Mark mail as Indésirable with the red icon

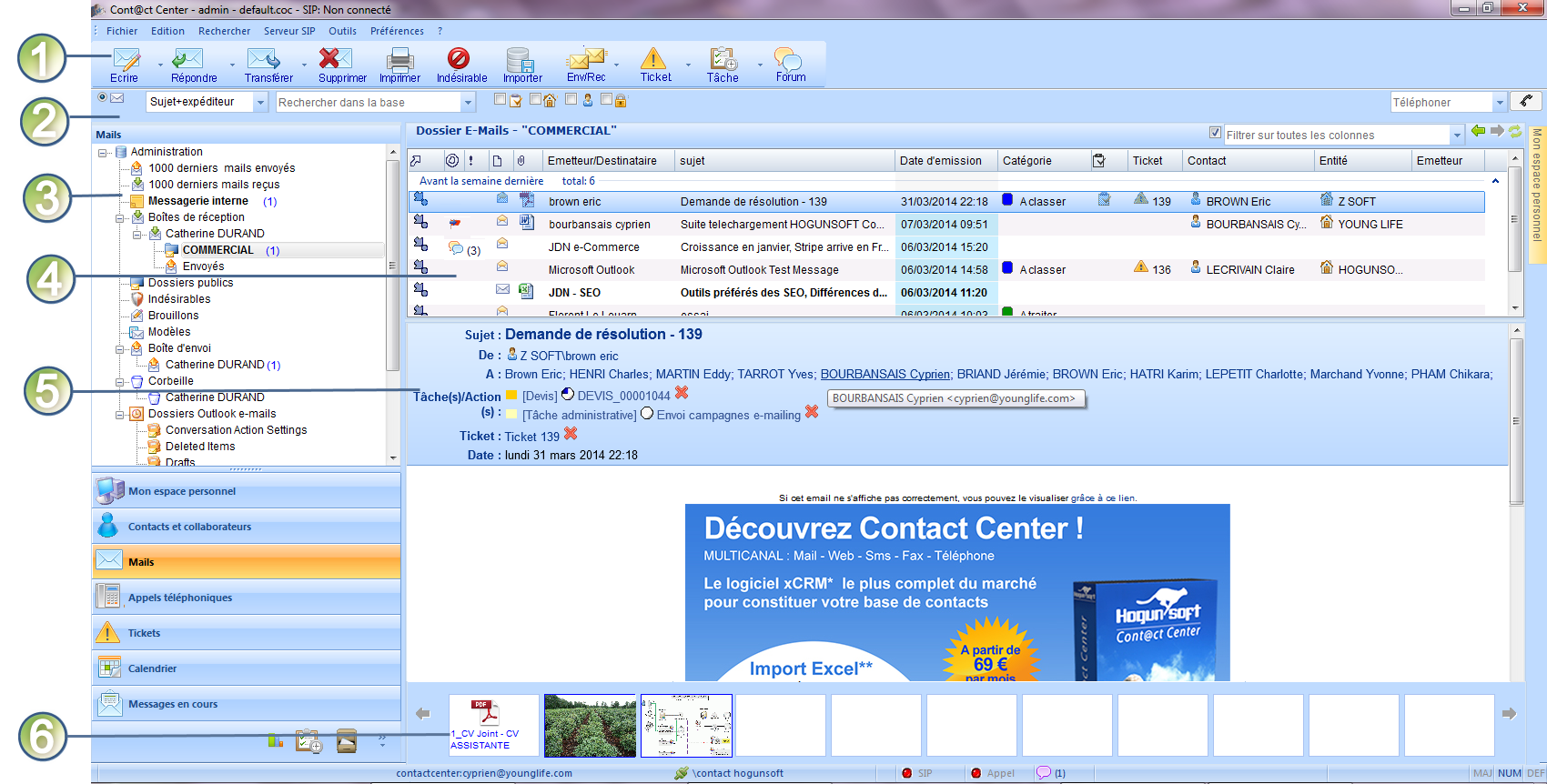(x=459, y=58)
